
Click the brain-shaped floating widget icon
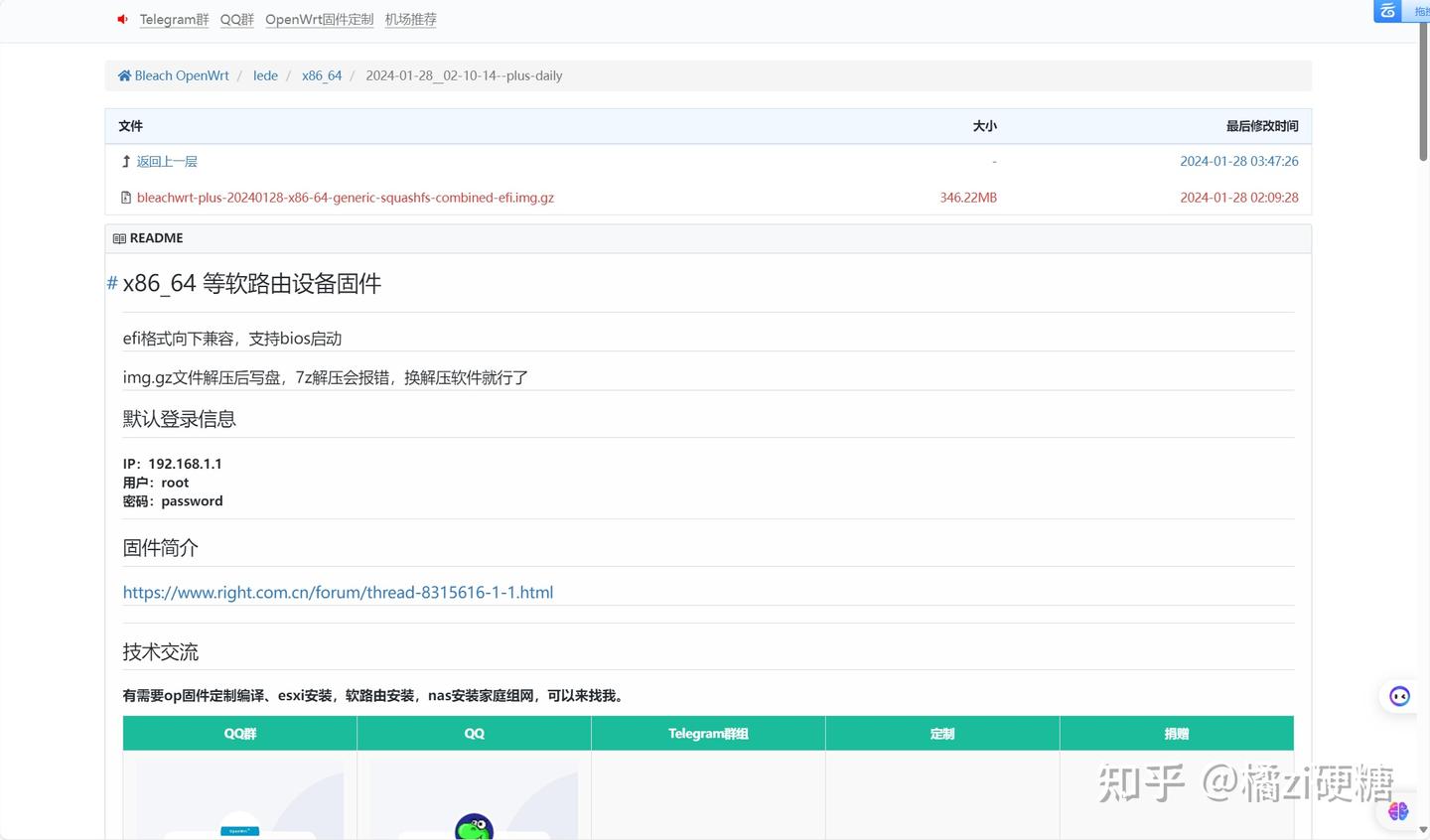pyautogui.click(x=1398, y=811)
